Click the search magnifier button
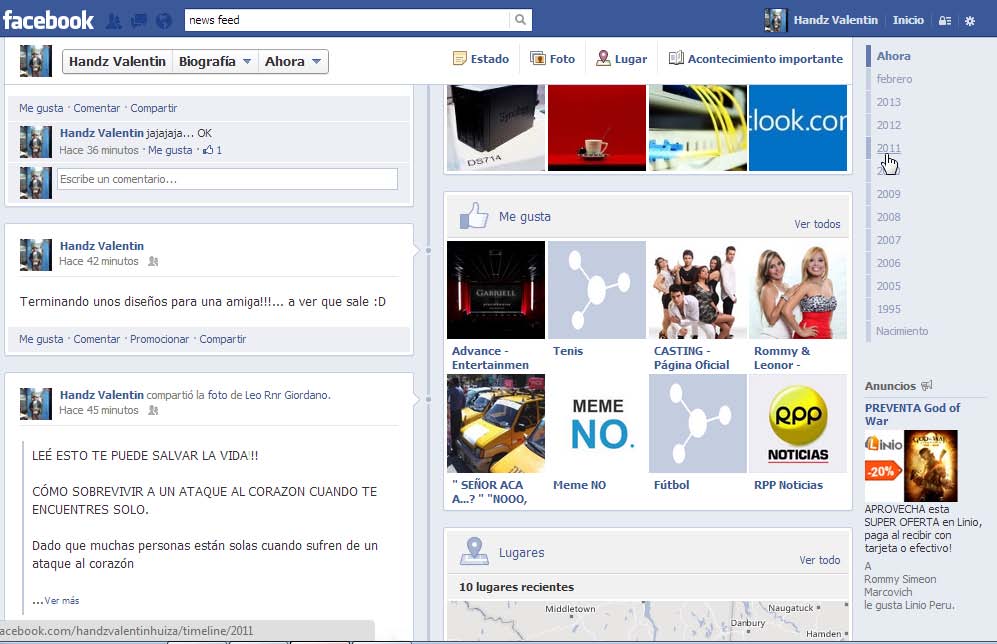The height and width of the screenshot is (644, 997). click(520, 20)
